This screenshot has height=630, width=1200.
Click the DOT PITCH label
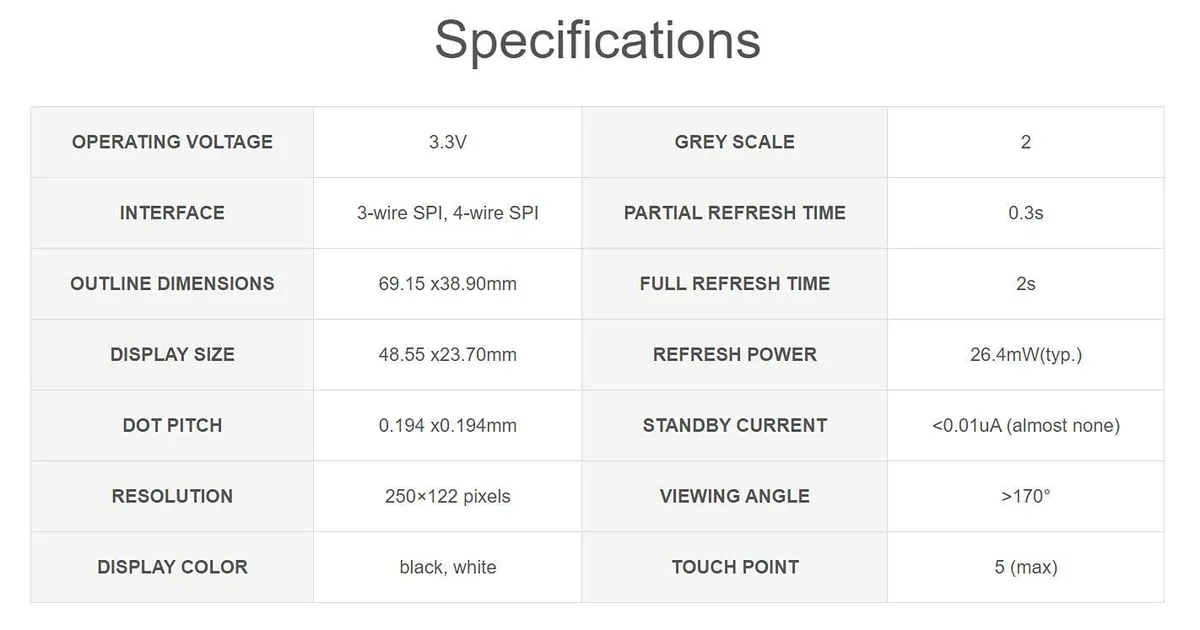(x=172, y=426)
